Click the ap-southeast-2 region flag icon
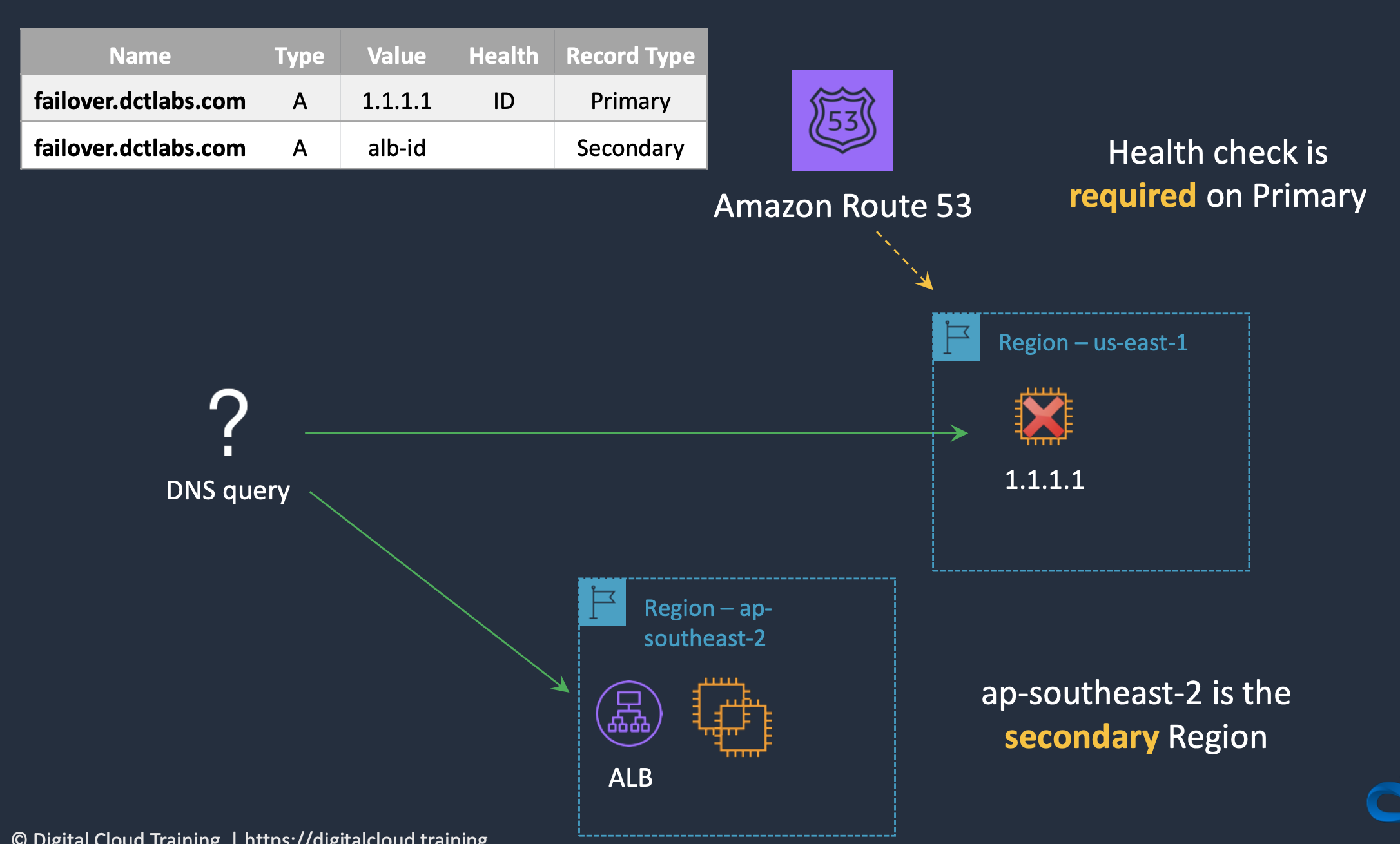The width and height of the screenshot is (1400, 844). click(x=602, y=602)
